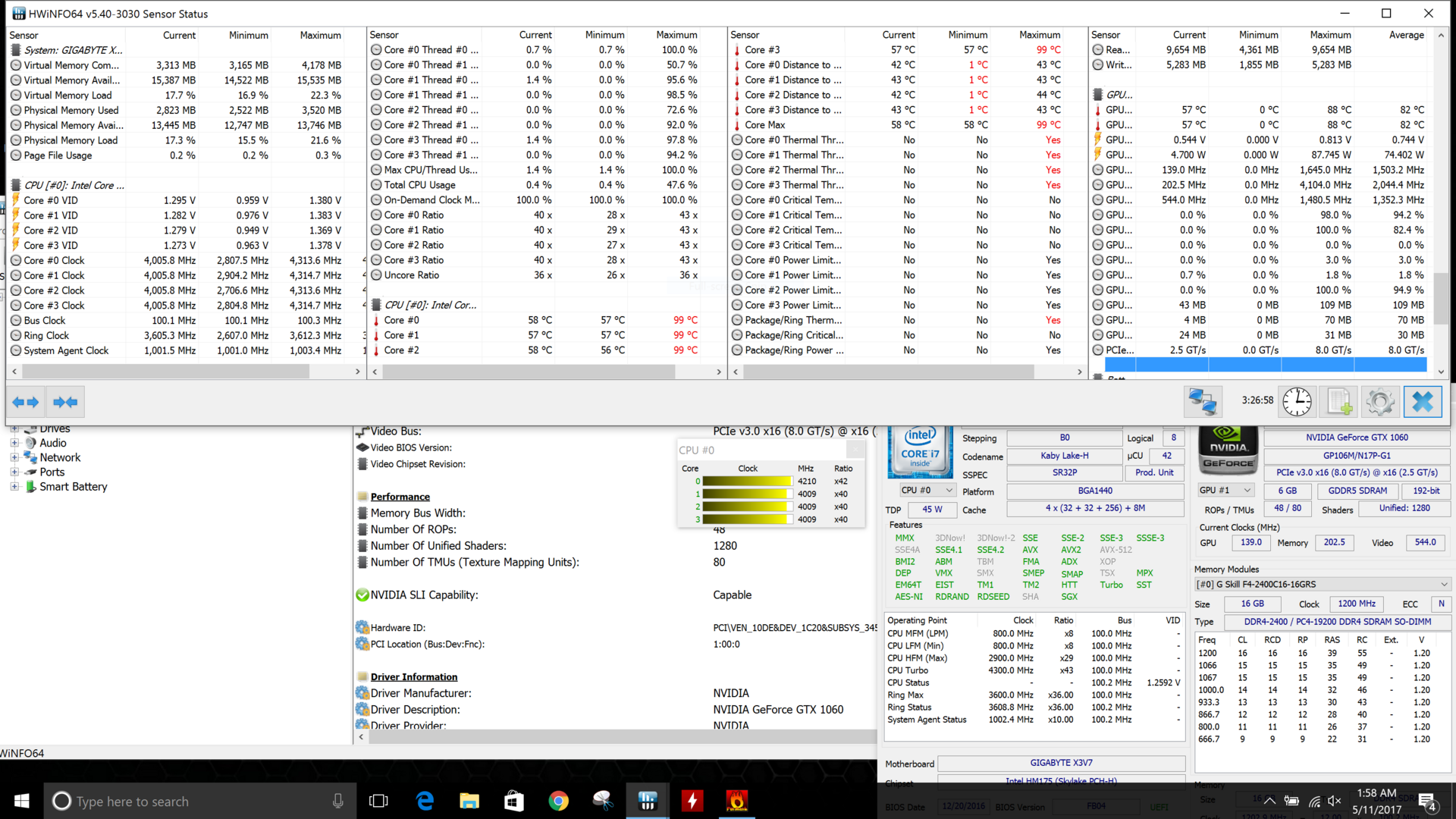Click the FurMark flame taskbar icon
This screenshot has width=1456, height=819.
(737, 801)
